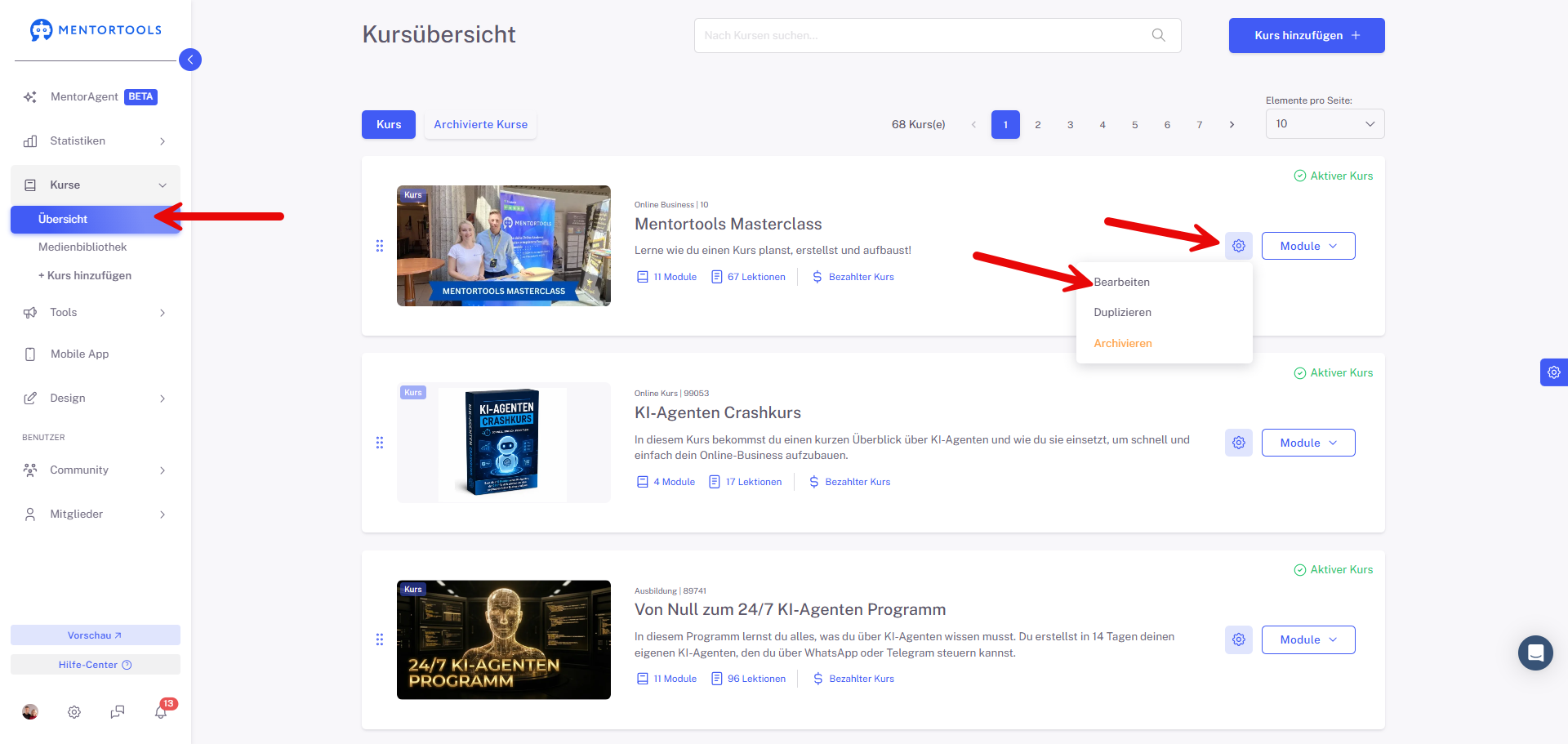This screenshot has height=744, width=1568.
Task: Open the chat messages icon in sidebar footer
Action: pos(118,712)
